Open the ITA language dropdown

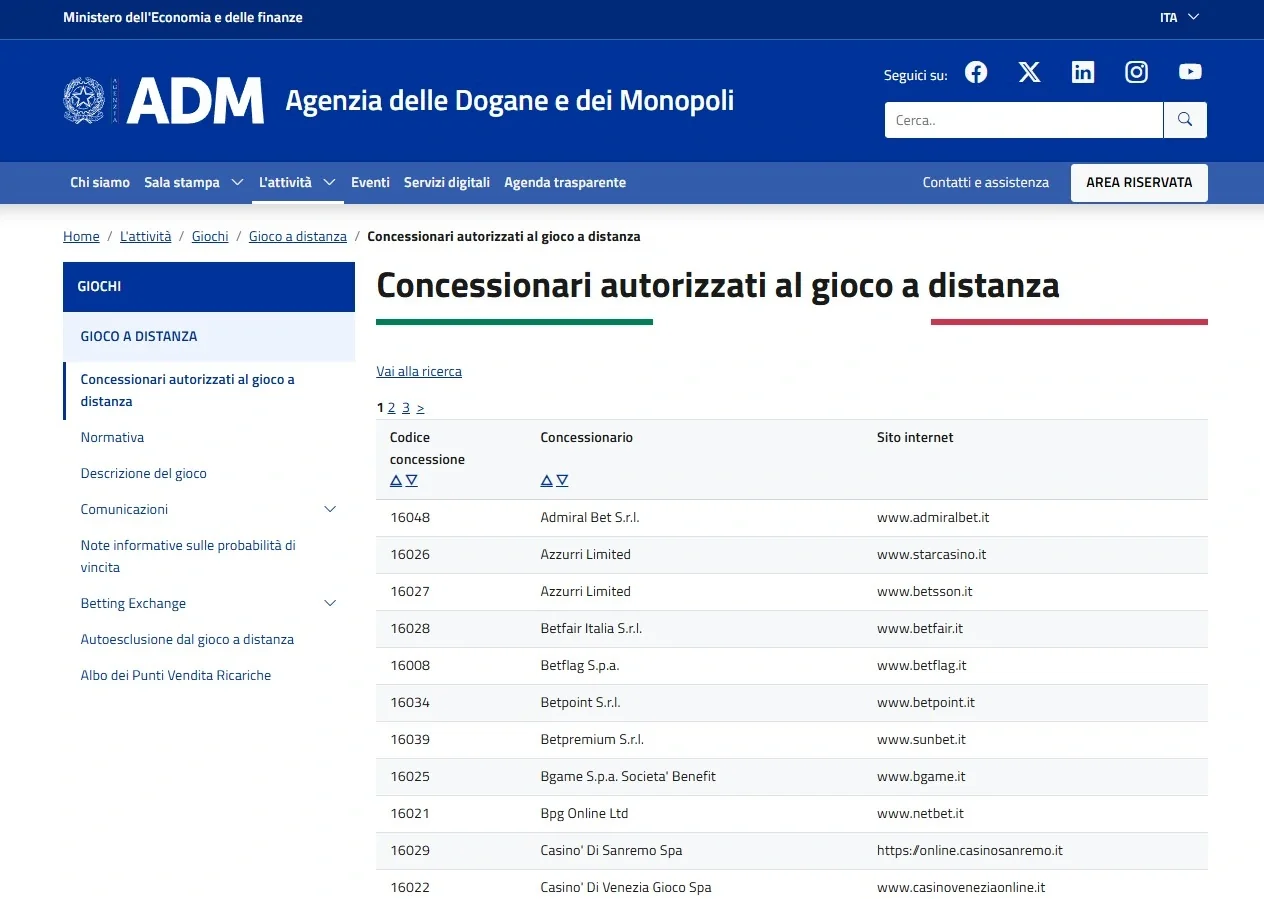(1179, 17)
